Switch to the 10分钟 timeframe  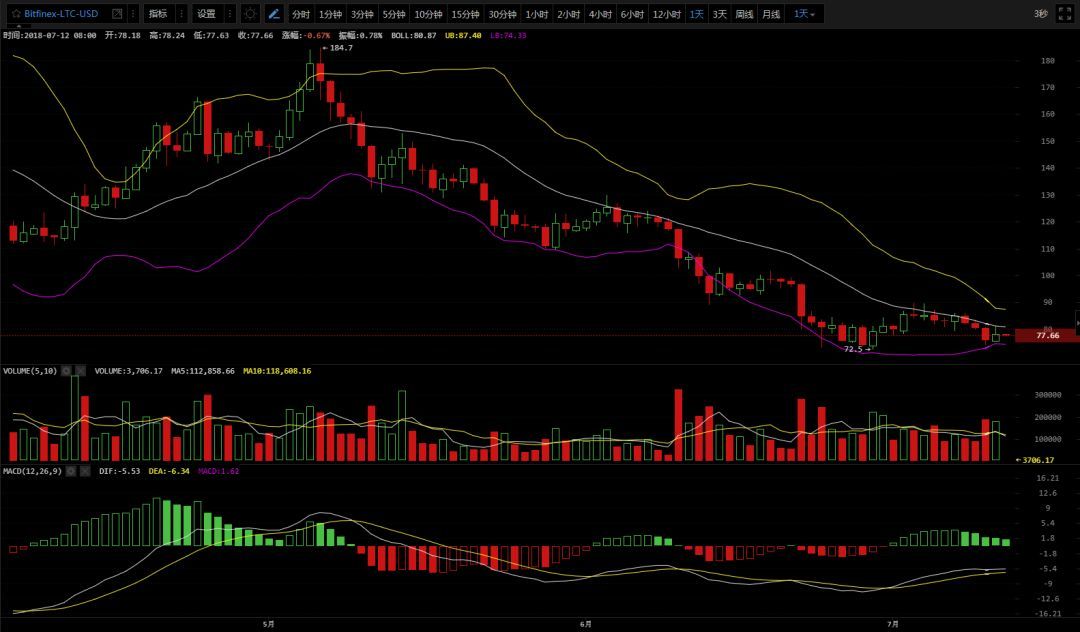click(428, 14)
